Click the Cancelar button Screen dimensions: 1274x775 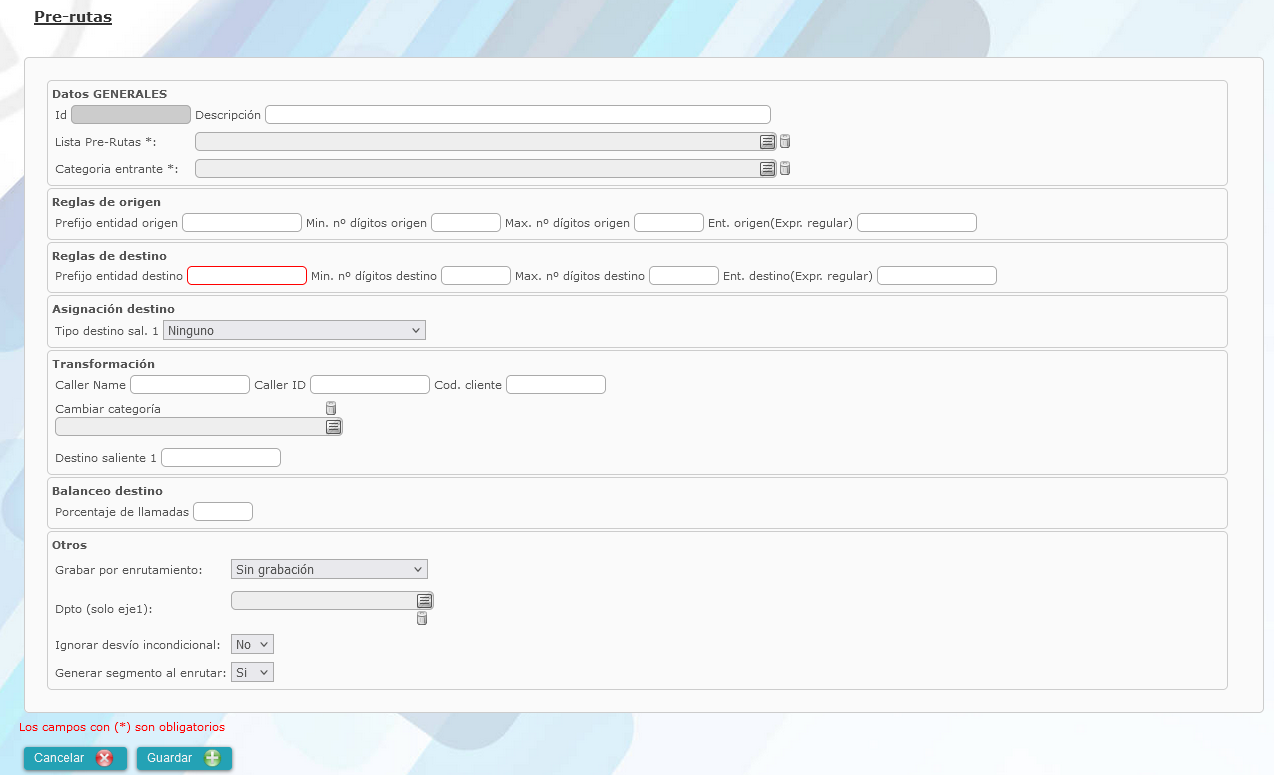[x=75, y=758]
